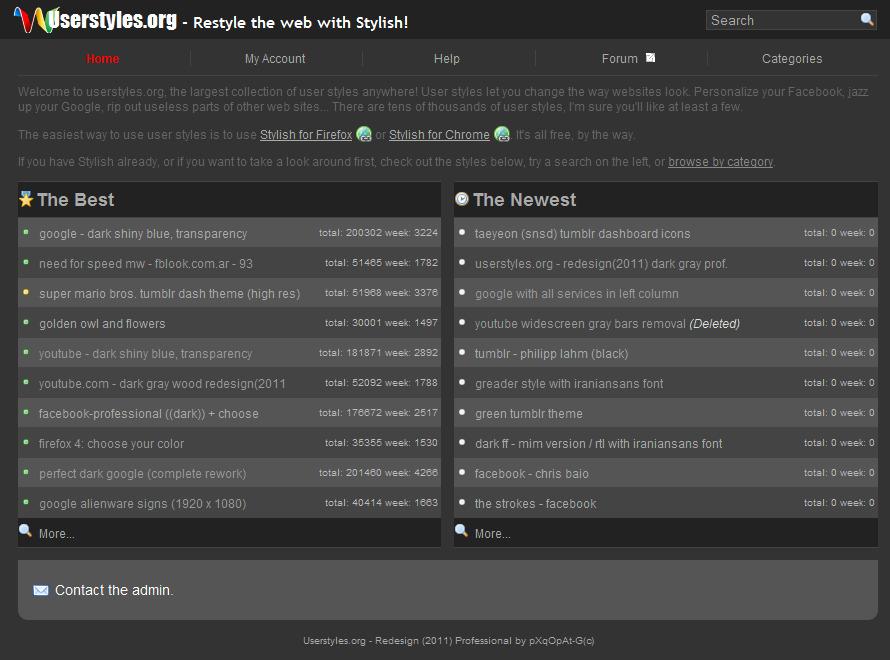The width and height of the screenshot is (890, 660).
Task: Click stats text total: 176672 week: 2517
Action: pyautogui.click(x=378, y=413)
